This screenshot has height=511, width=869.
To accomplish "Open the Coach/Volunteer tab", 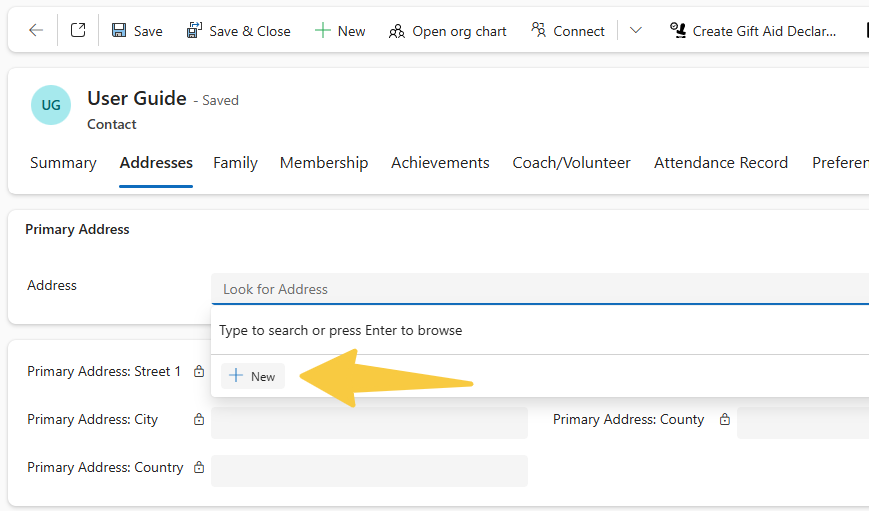I will pos(571,163).
